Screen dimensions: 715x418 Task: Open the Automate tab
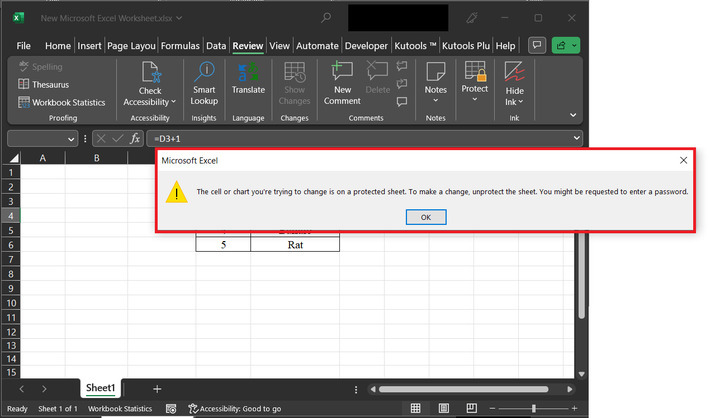click(317, 46)
